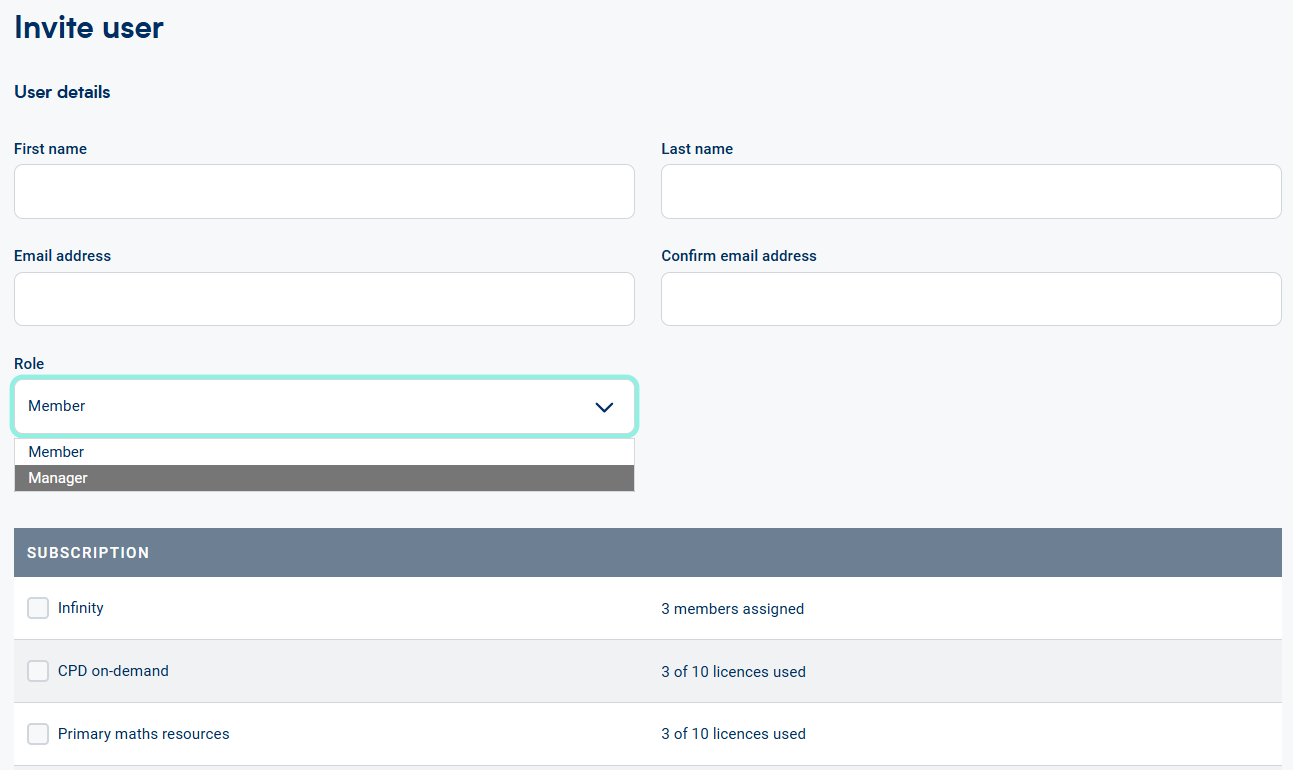This screenshot has height=770, width=1293.
Task: Click the User details section heading
Action: click(x=62, y=92)
